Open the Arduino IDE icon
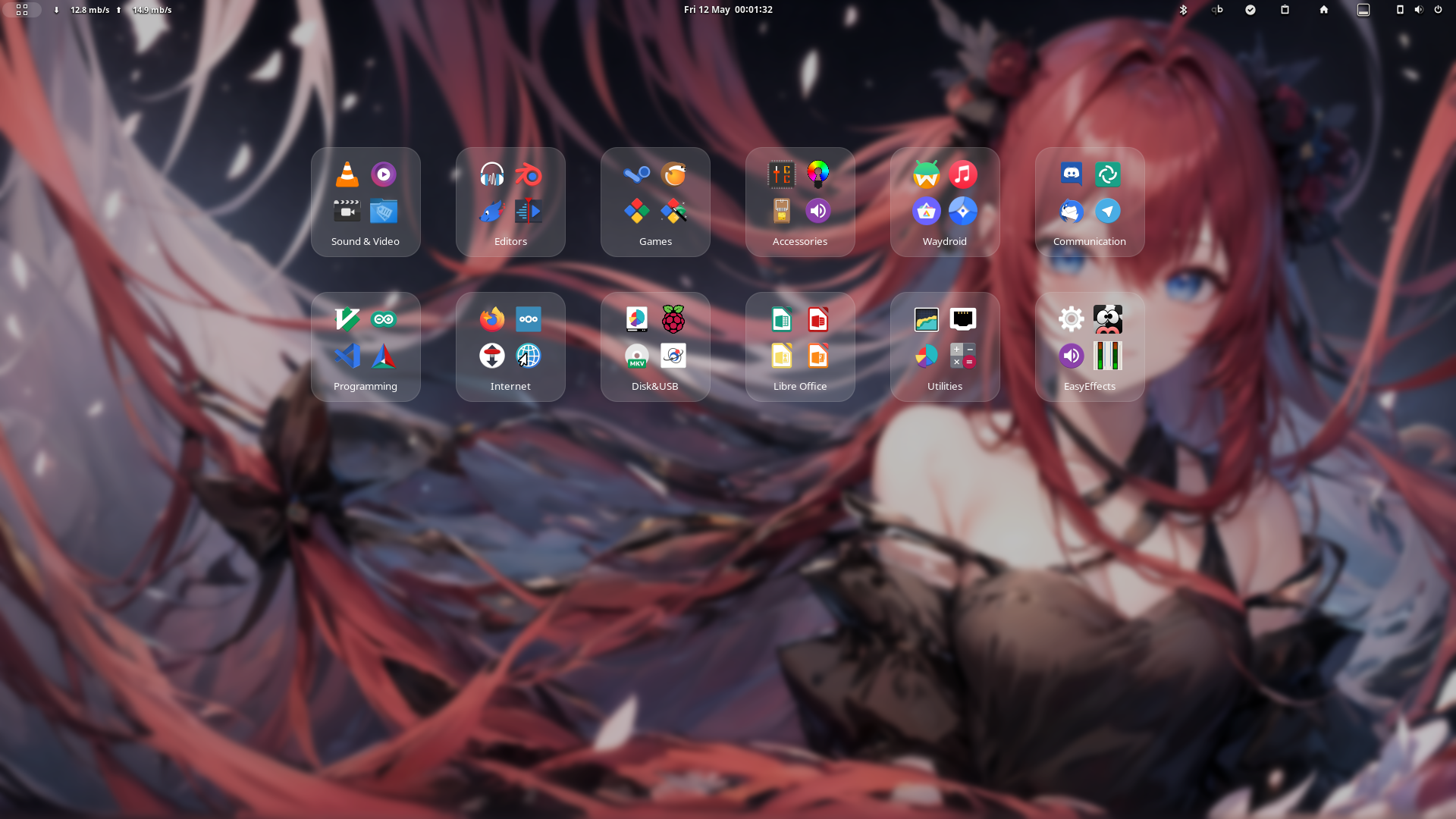Viewport: 1456px width, 819px height. (384, 319)
